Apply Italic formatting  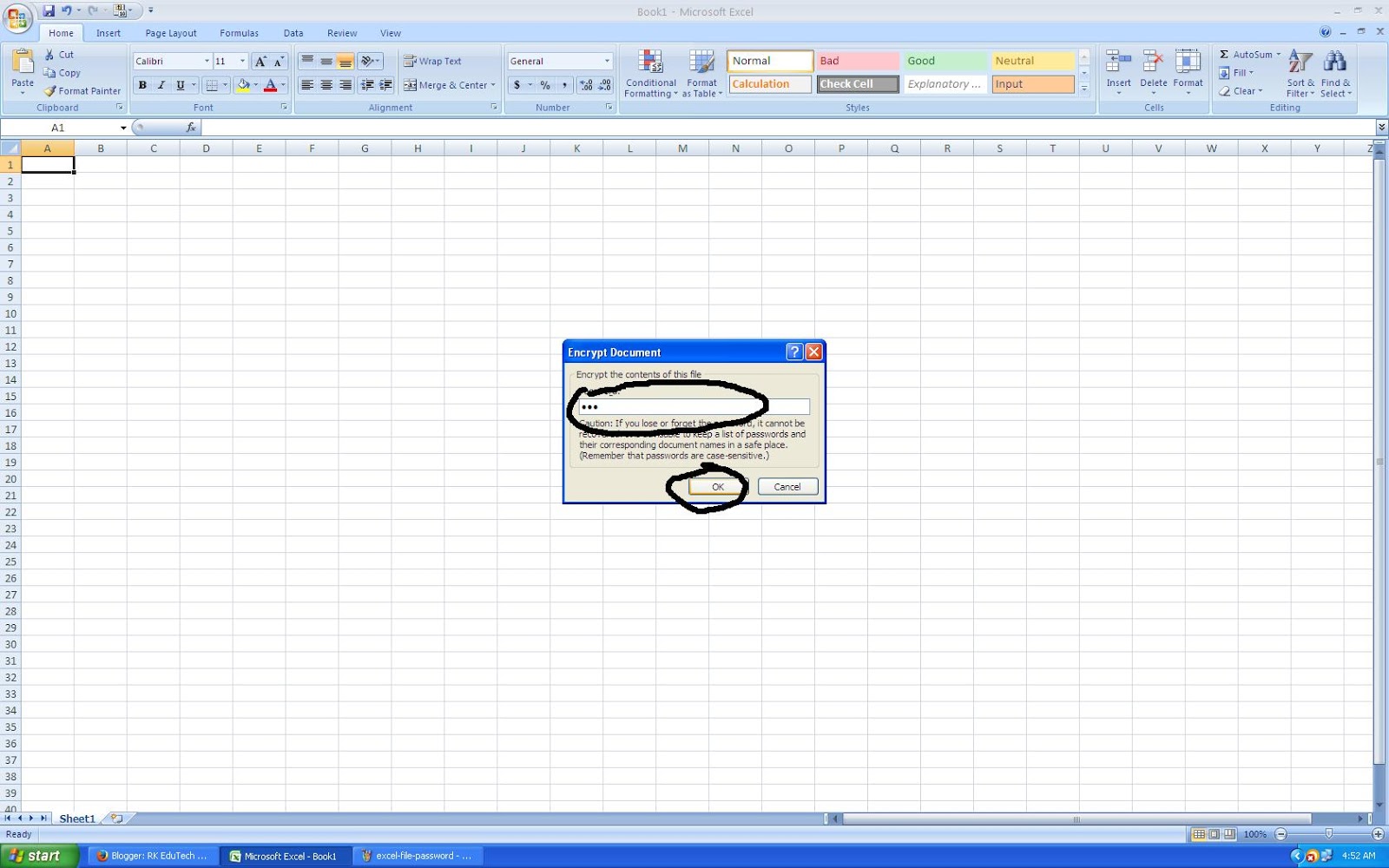[161, 85]
